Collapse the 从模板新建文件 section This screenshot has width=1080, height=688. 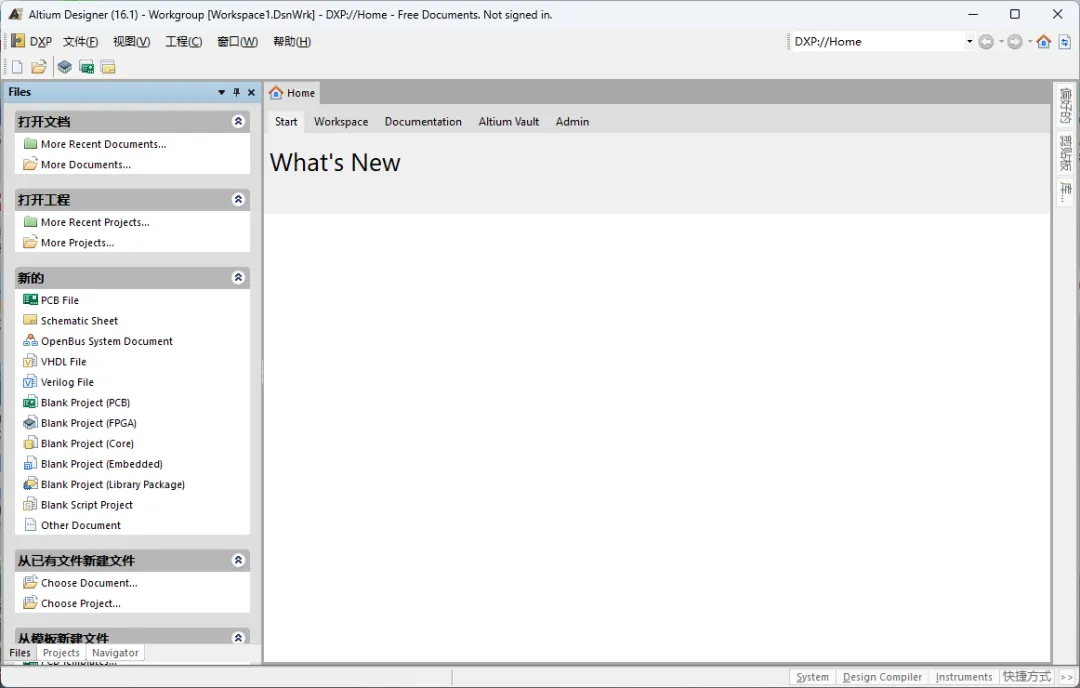(x=238, y=638)
